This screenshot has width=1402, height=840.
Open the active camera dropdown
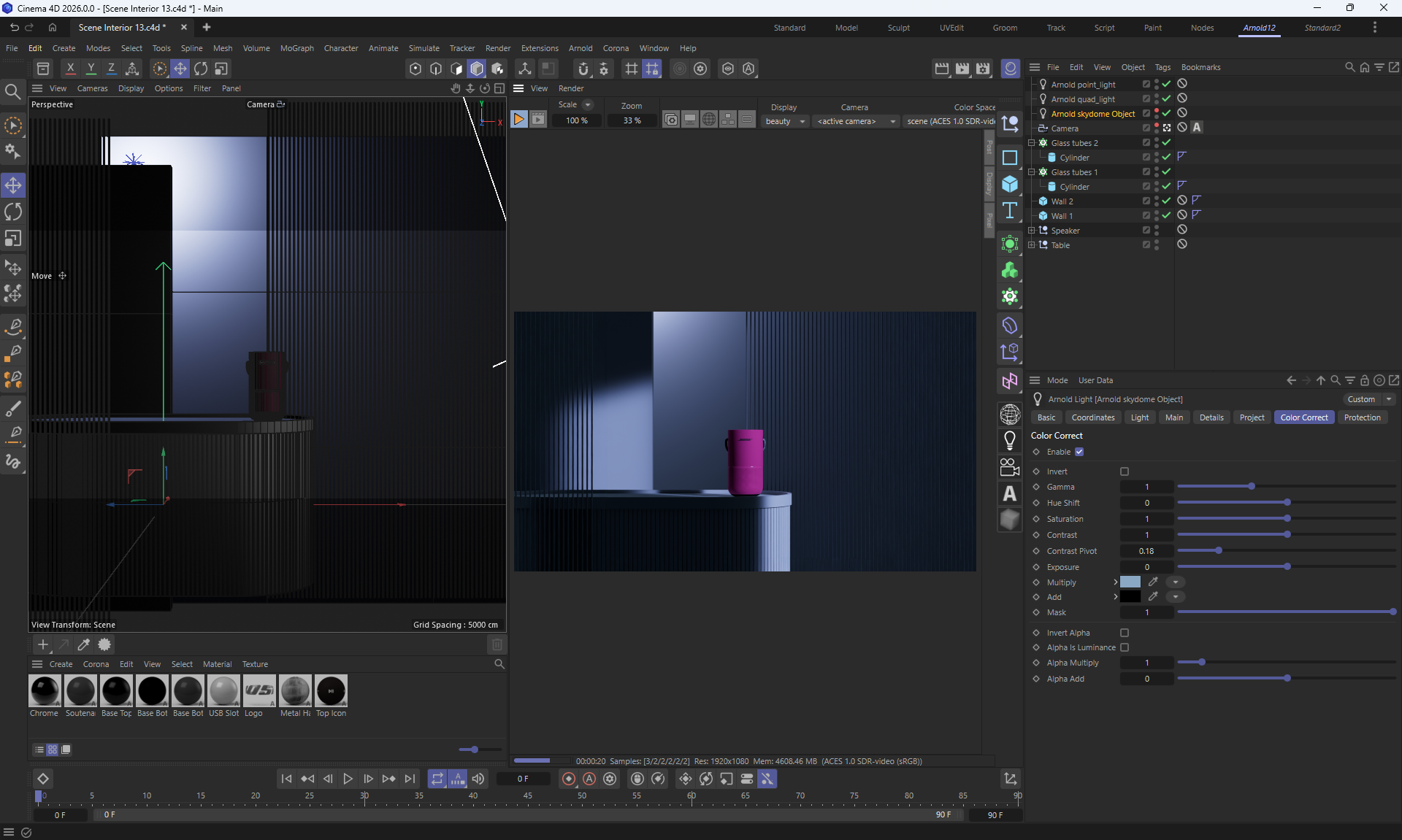tap(856, 121)
